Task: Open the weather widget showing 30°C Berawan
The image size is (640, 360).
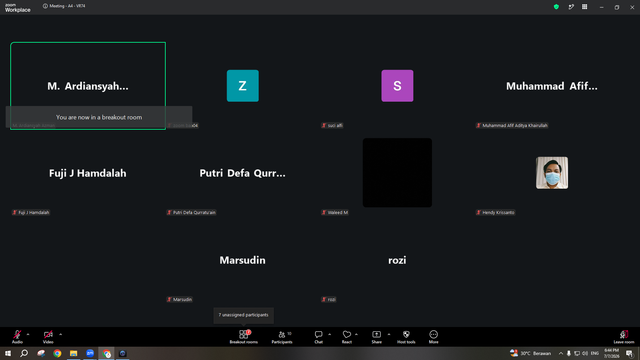Action: [531, 353]
